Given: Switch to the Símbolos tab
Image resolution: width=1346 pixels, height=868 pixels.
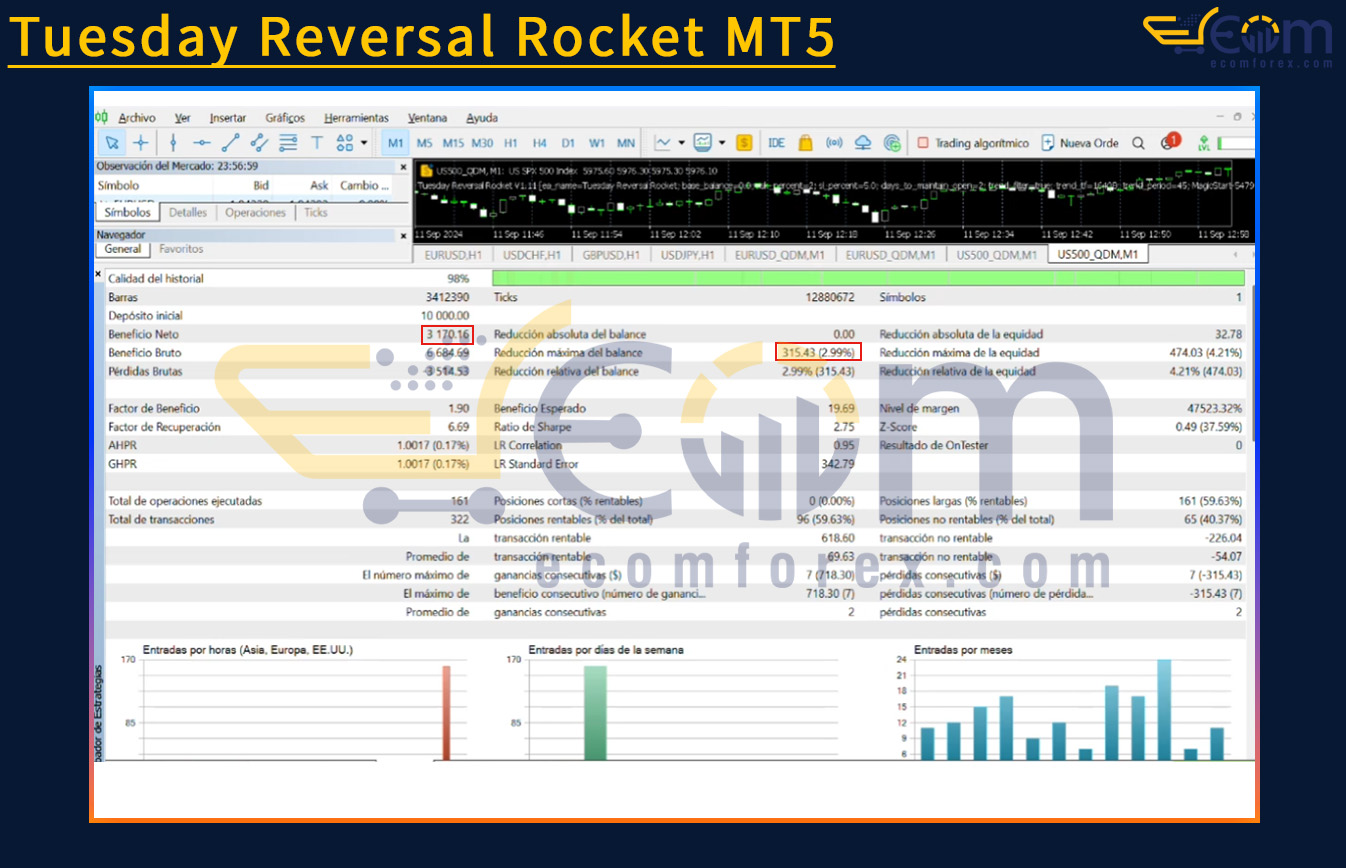Looking at the screenshot, I should coord(127,213).
